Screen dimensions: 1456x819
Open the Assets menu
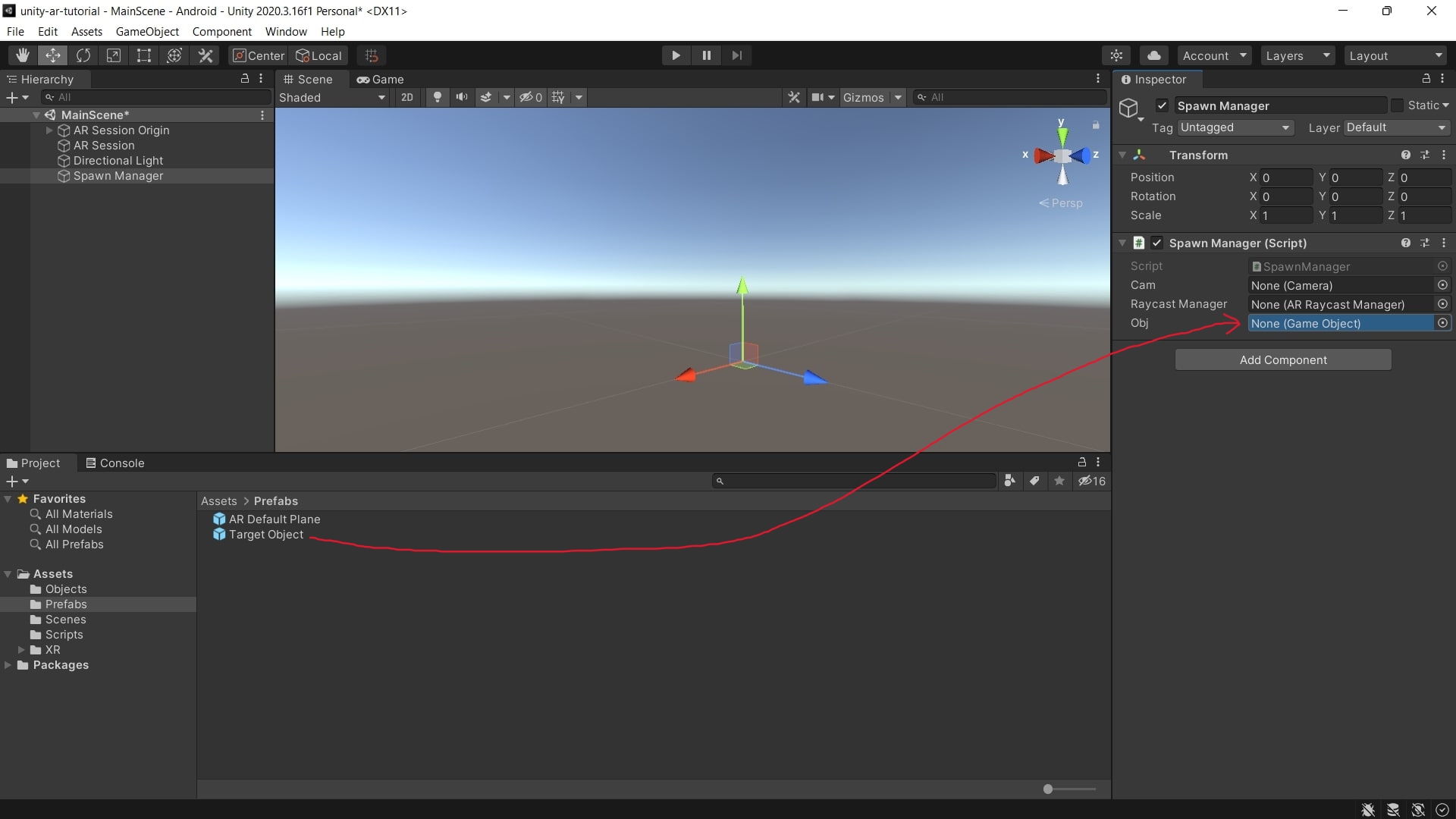pos(86,31)
